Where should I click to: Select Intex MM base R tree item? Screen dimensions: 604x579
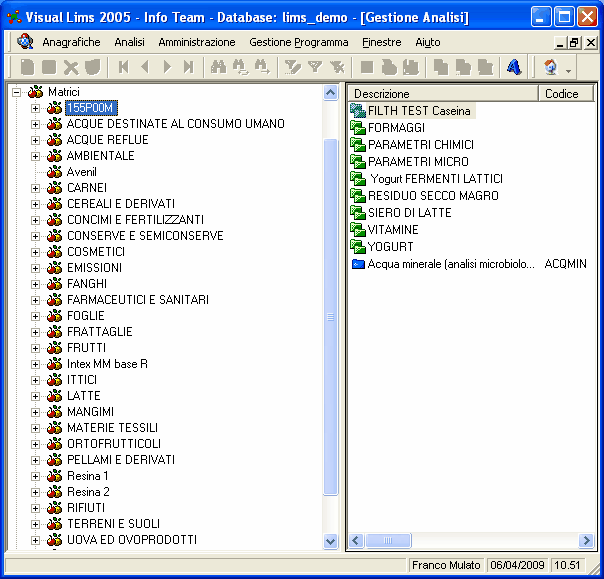tap(107, 364)
